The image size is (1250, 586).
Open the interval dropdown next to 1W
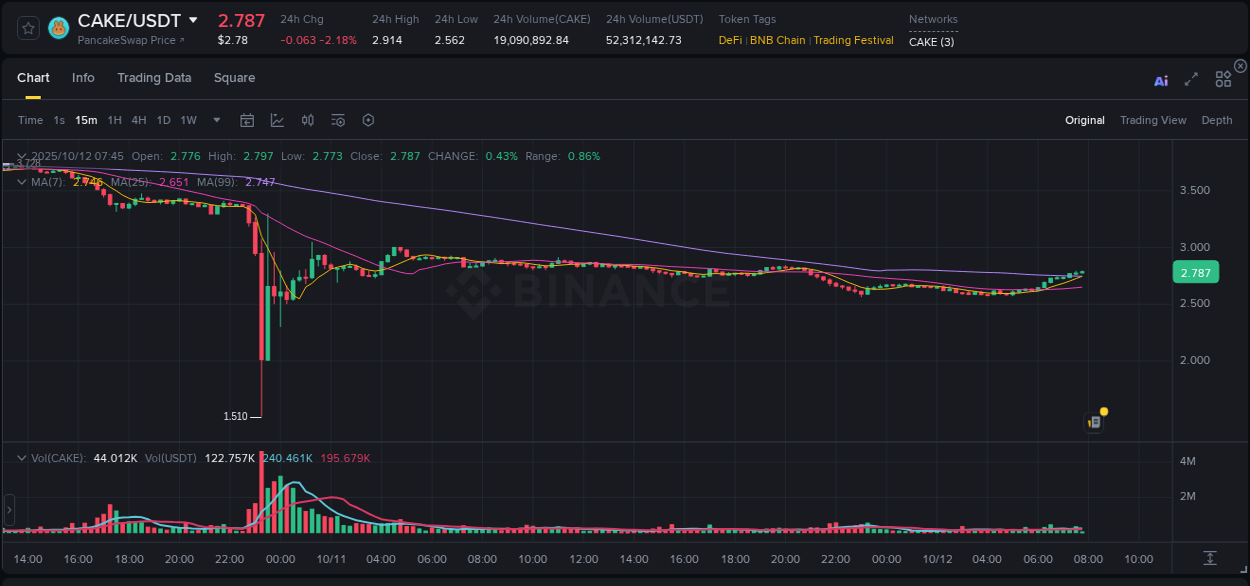pyautogui.click(x=214, y=119)
